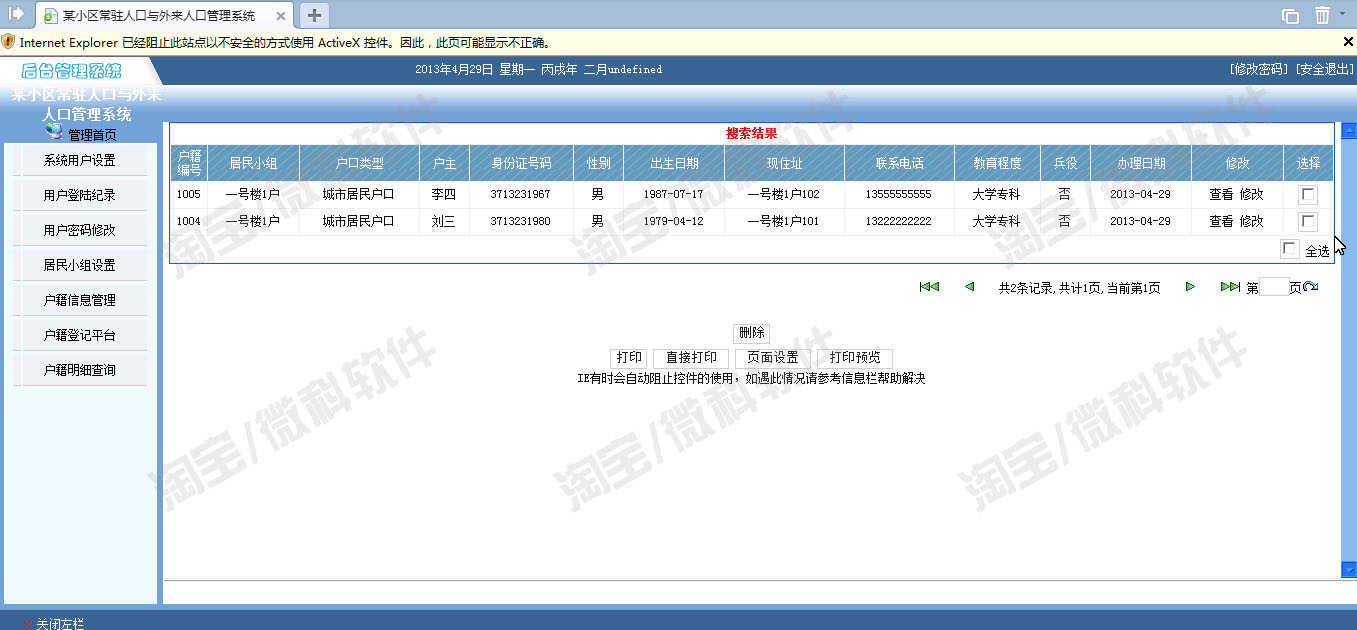Click 修改 for 刘三 record

[x=1252, y=221]
